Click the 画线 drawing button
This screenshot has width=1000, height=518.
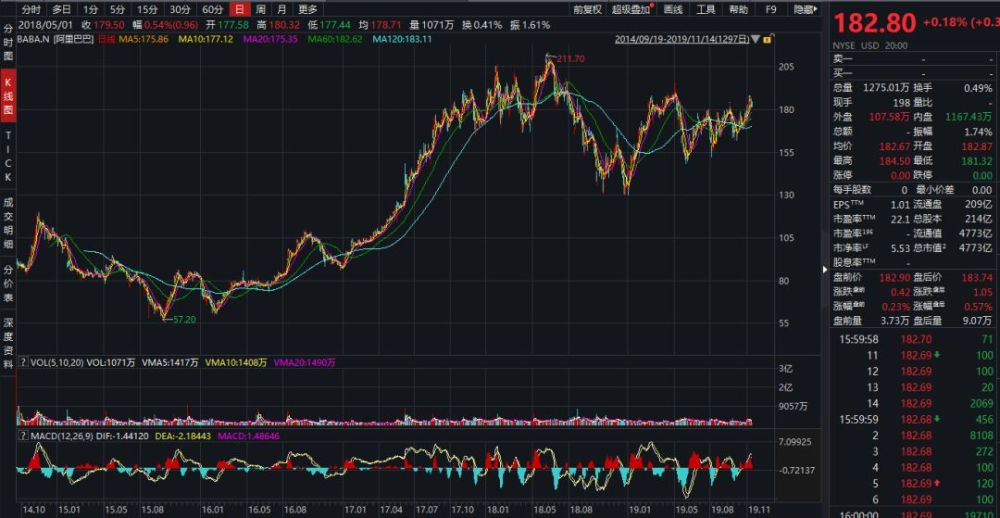[x=673, y=10]
